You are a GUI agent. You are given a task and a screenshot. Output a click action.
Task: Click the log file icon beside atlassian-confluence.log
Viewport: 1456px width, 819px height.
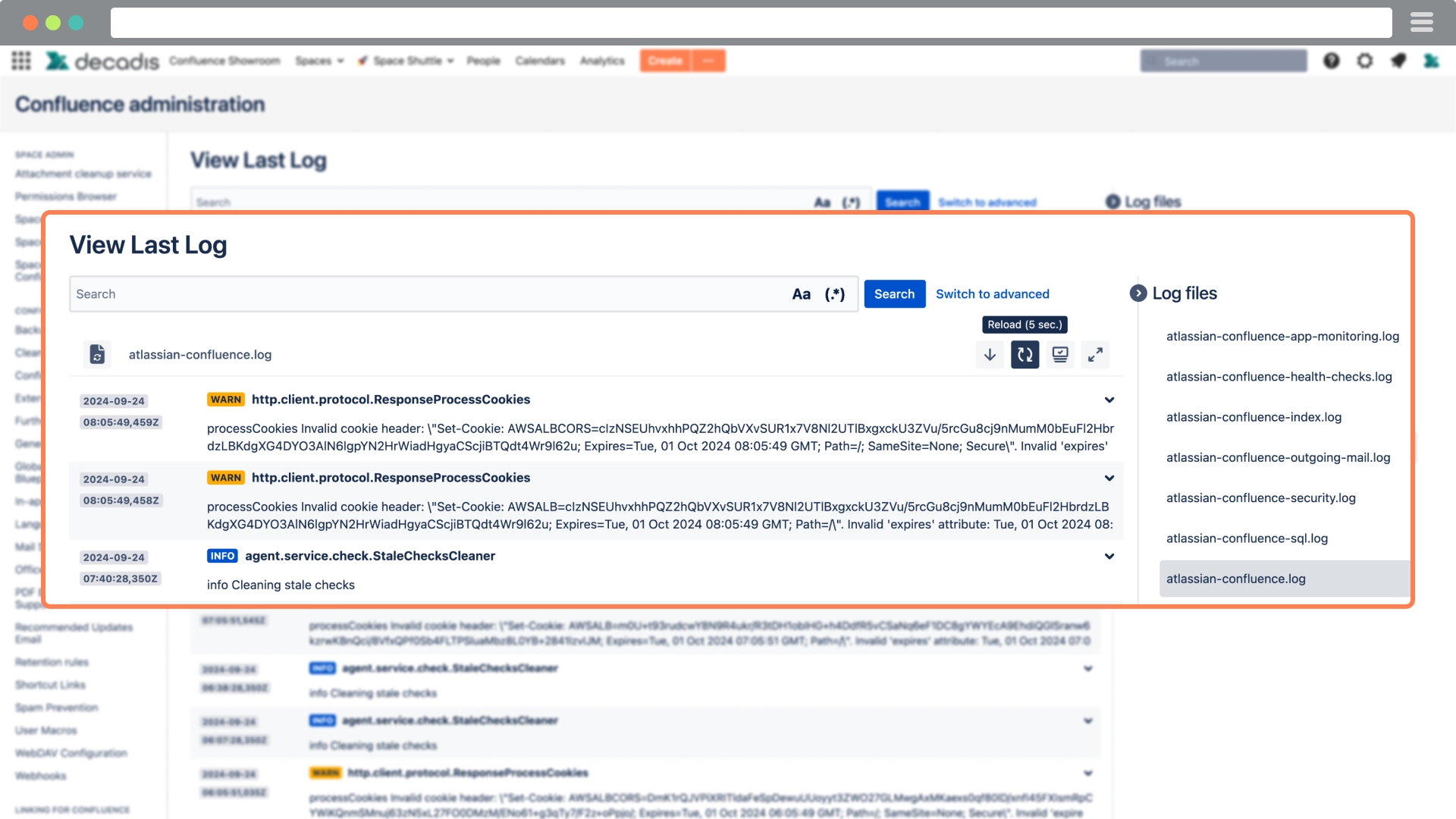point(97,354)
